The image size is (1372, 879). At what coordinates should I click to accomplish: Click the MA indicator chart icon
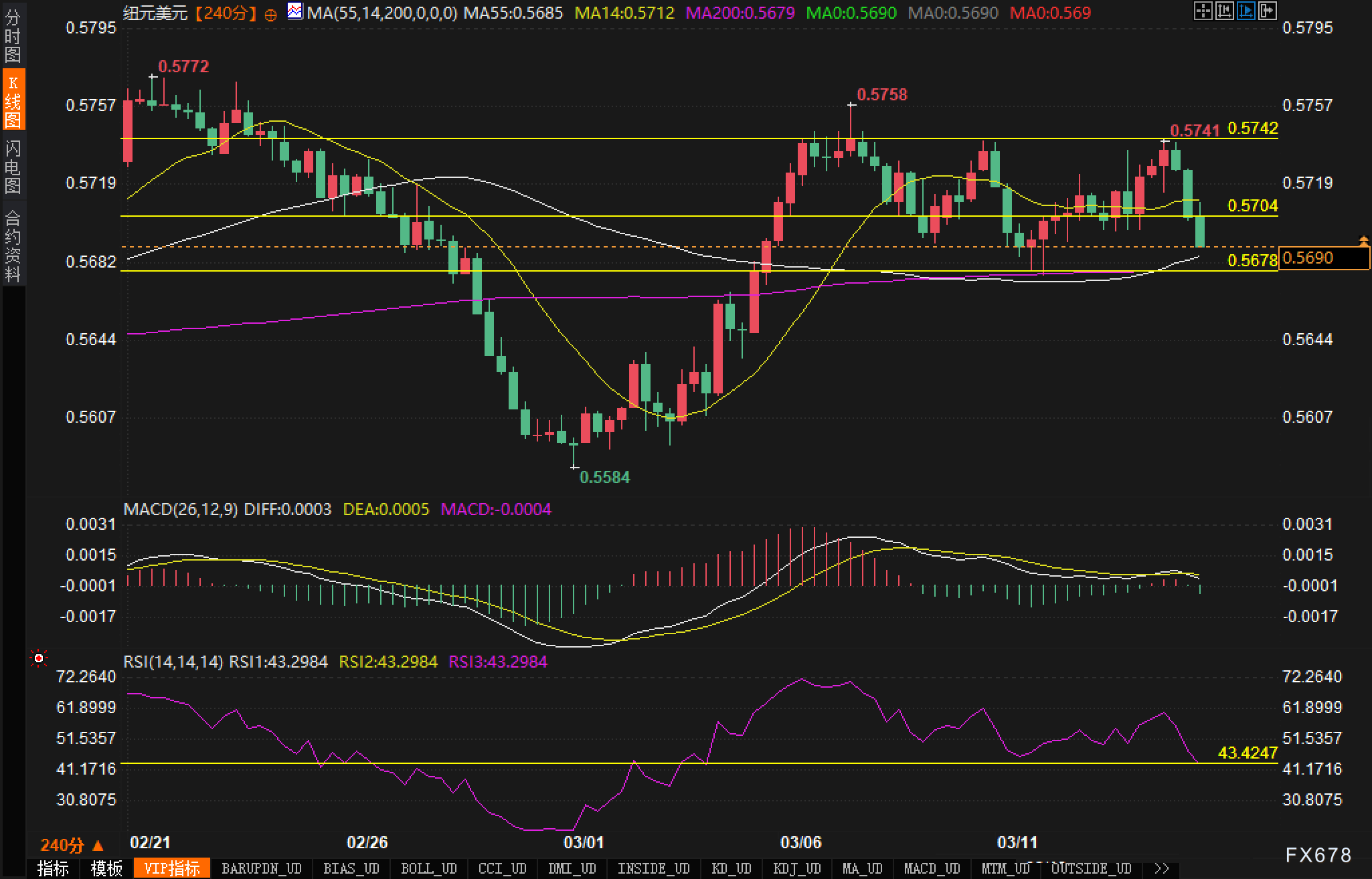(x=294, y=11)
